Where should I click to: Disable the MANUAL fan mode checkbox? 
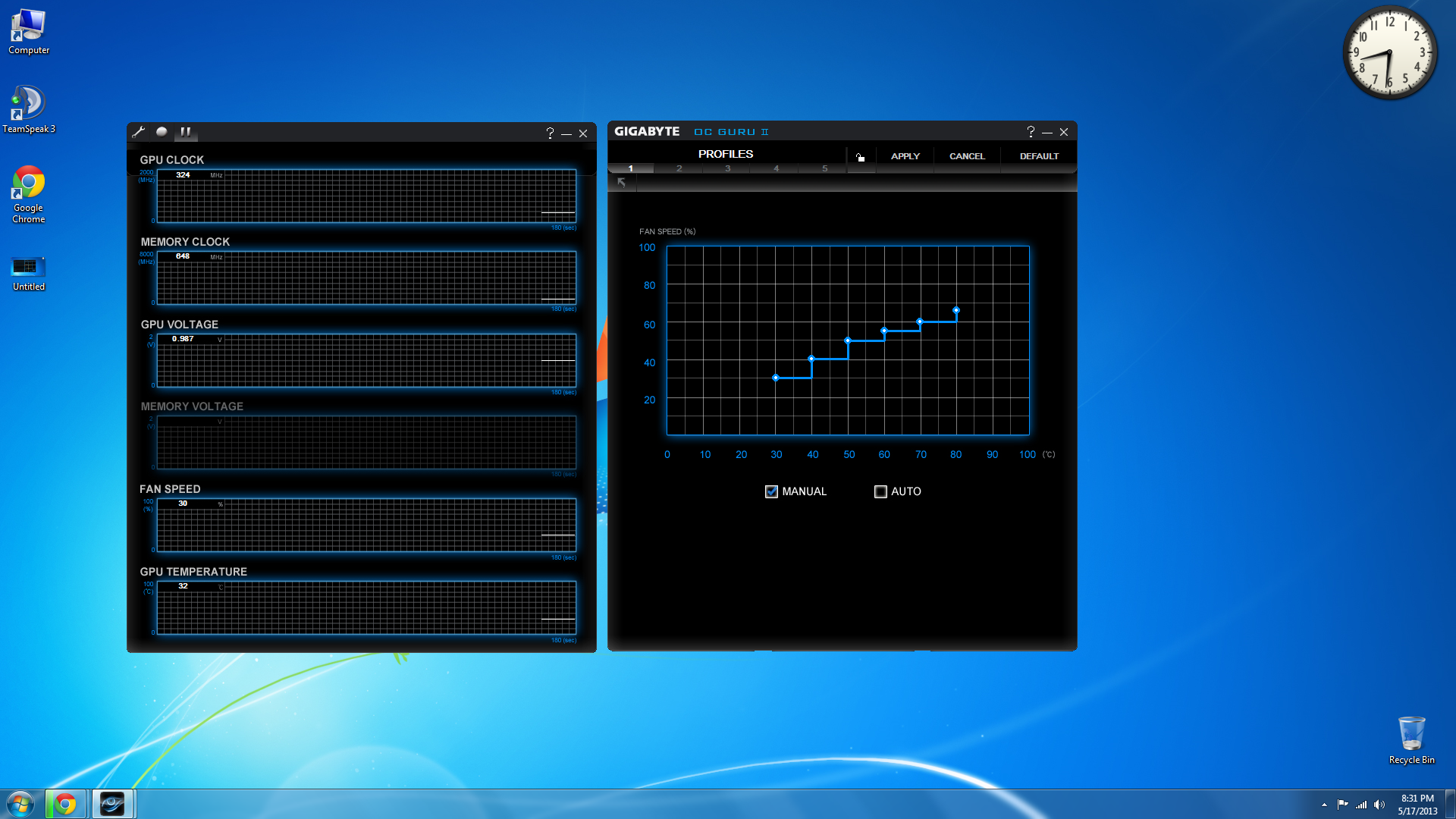tap(771, 491)
